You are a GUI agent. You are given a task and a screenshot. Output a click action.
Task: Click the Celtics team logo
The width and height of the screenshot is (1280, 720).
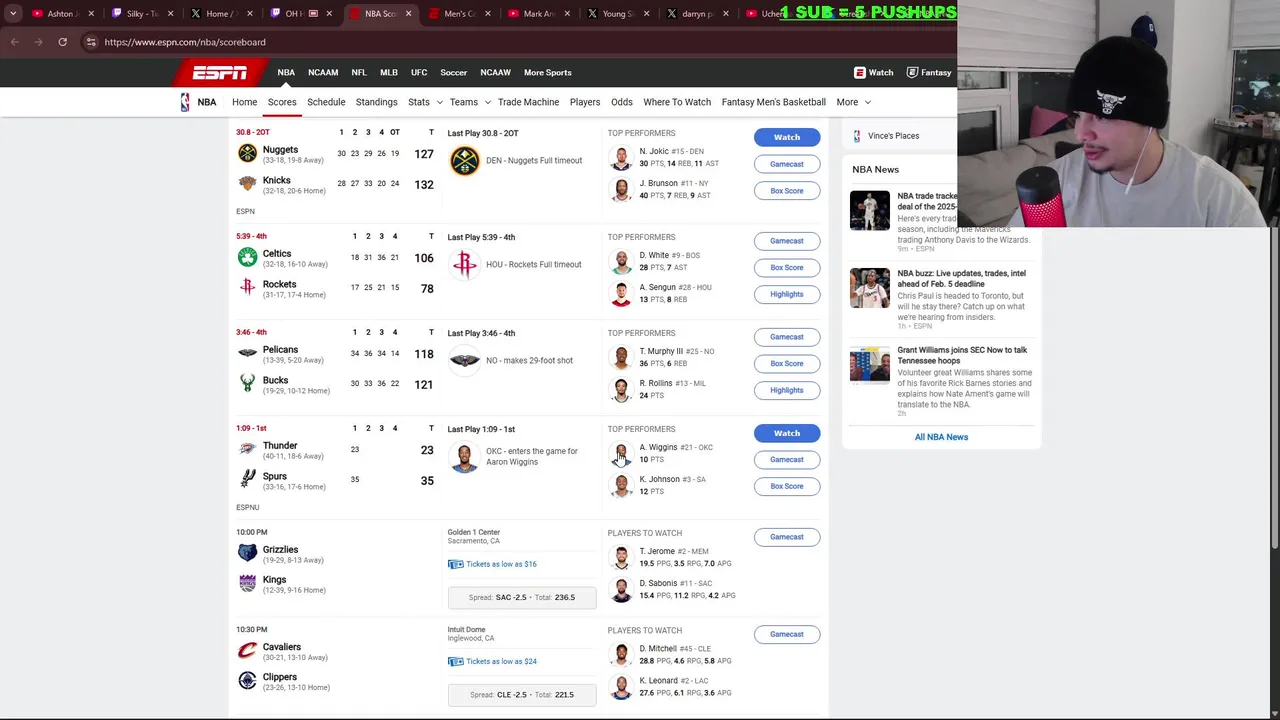pyautogui.click(x=247, y=257)
